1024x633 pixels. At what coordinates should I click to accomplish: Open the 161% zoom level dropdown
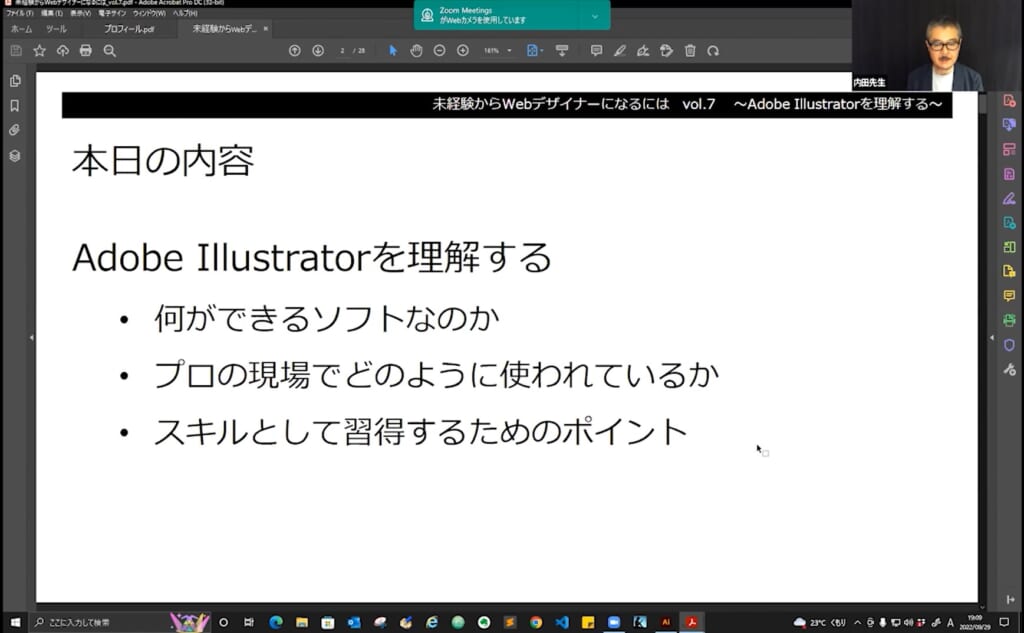point(498,51)
